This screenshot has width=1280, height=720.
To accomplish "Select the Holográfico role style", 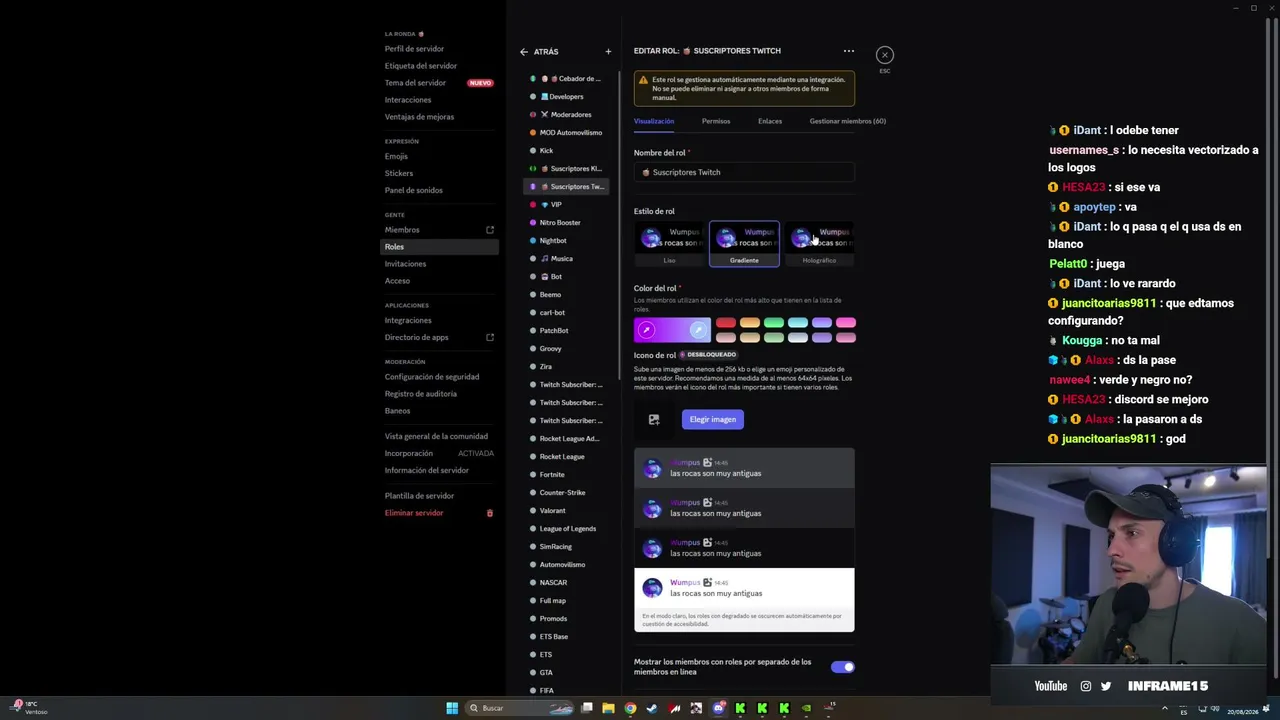I will pyautogui.click(x=819, y=244).
